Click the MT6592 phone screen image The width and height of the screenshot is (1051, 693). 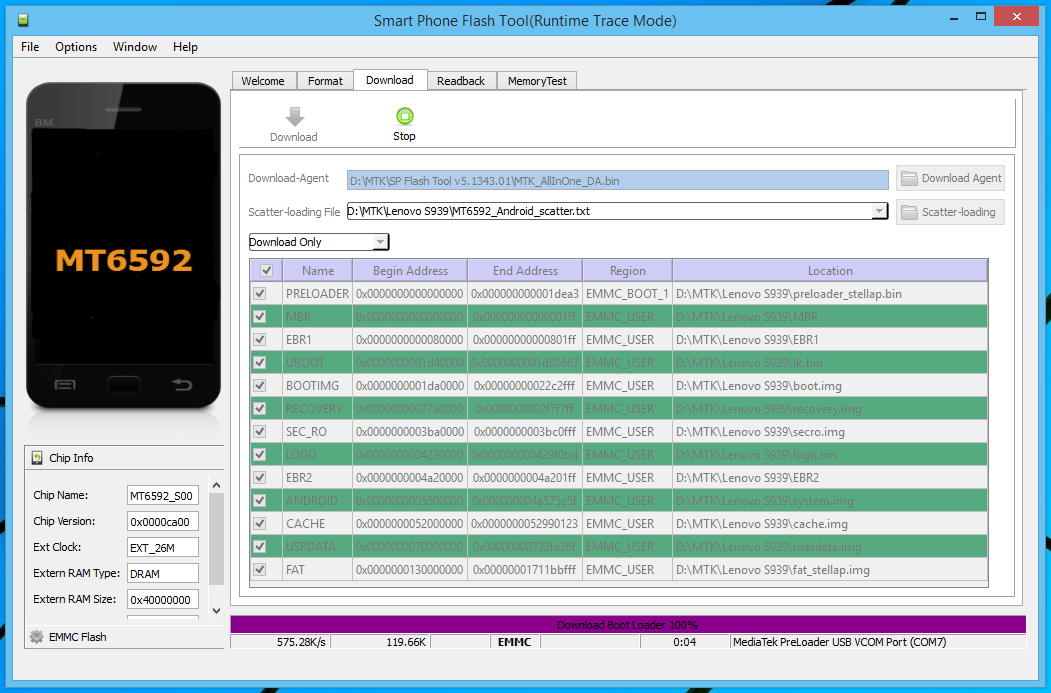tap(123, 246)
